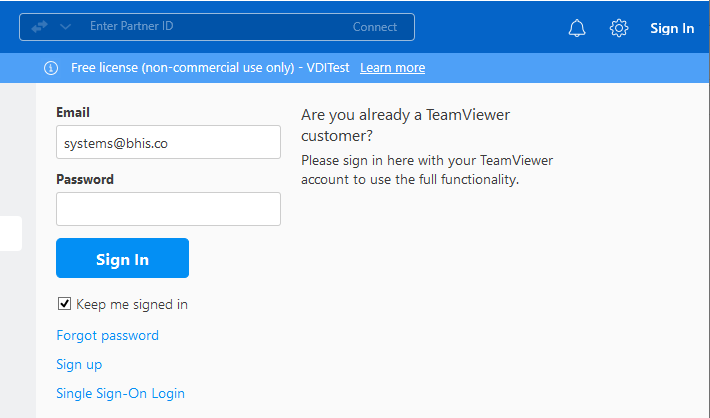The width and height of the screenshot is (710, 418).
Task: Click the remote control arrows icon
Action: (40, 27)
